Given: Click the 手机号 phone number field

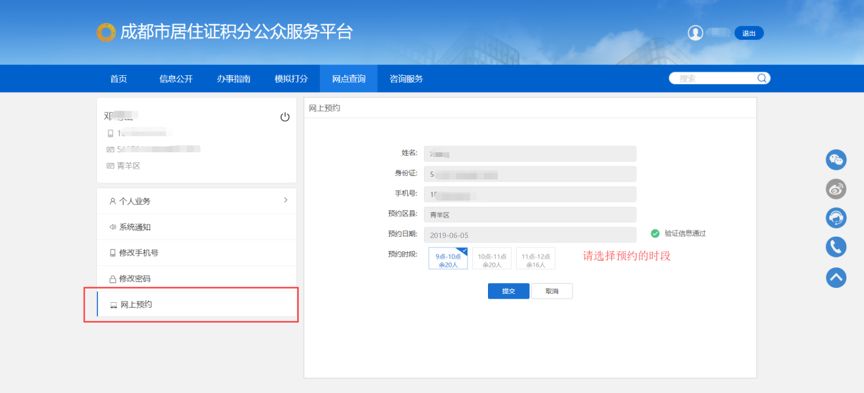Looking at the screenshot, I should (x=530, y=194).
